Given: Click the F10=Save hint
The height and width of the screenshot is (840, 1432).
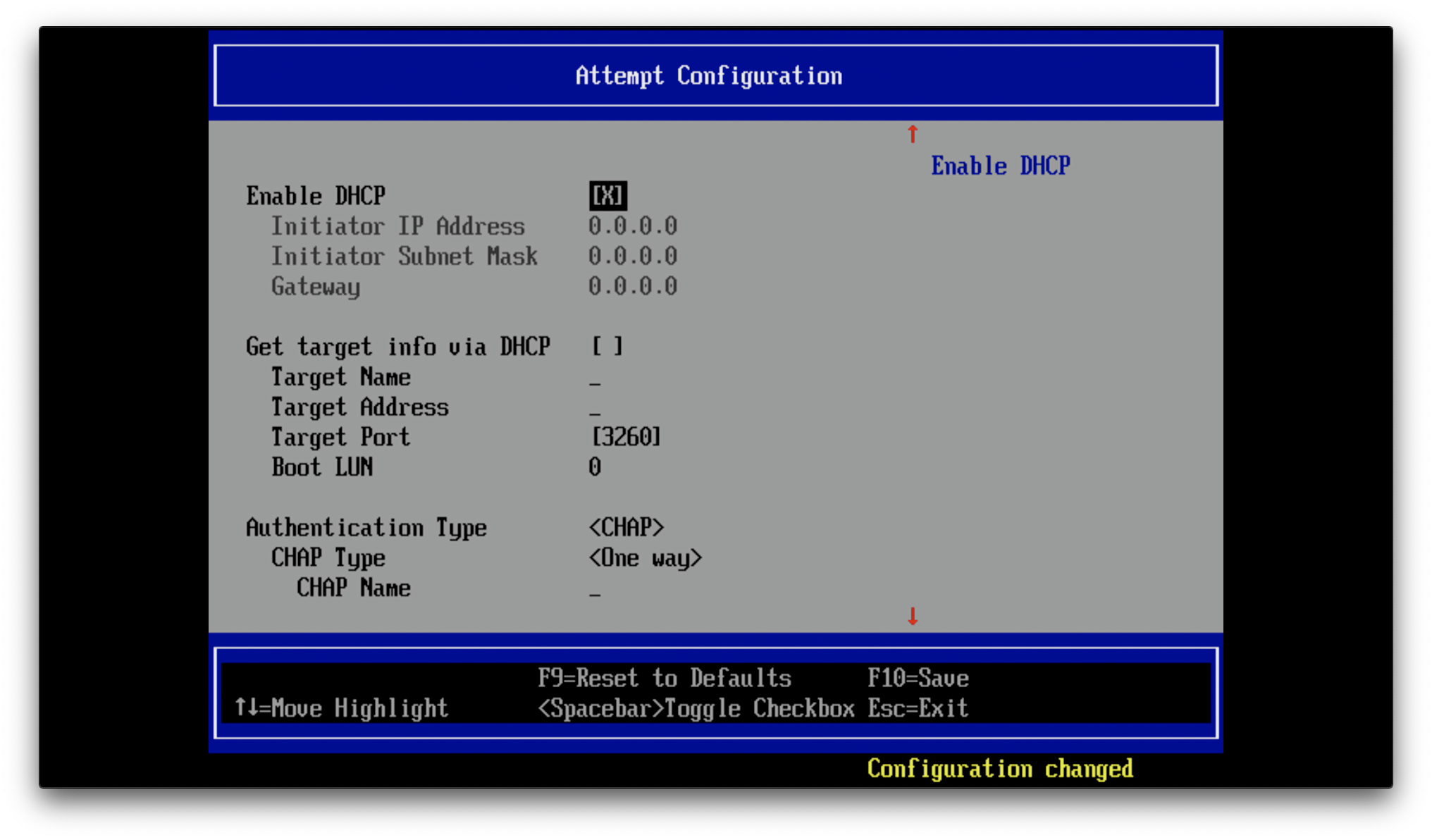Looking at the screenshot, I should pyautogui.click(x=918, y=678).
